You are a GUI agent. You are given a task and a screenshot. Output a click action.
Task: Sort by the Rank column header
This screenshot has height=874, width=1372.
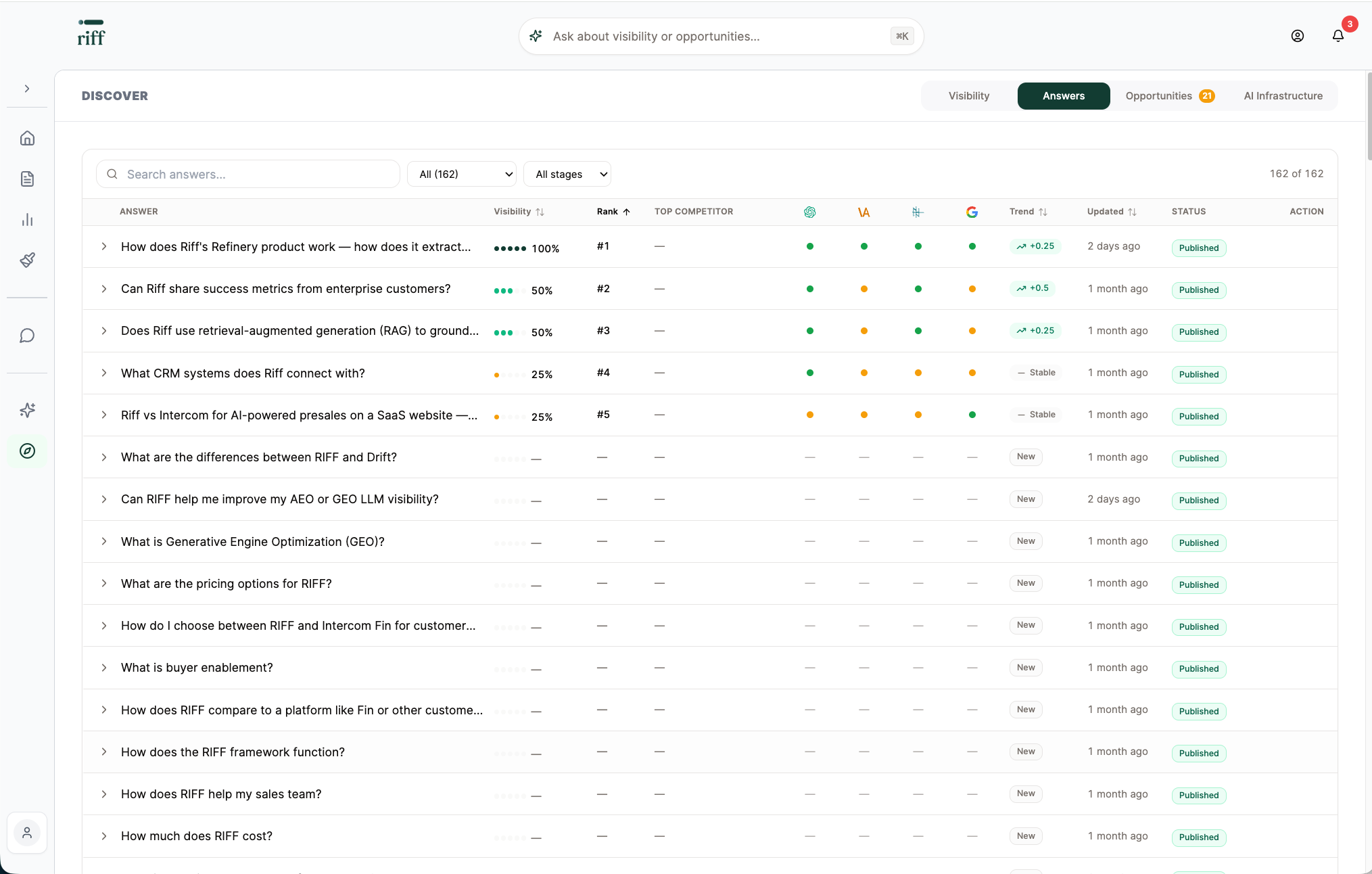[613, 212]
